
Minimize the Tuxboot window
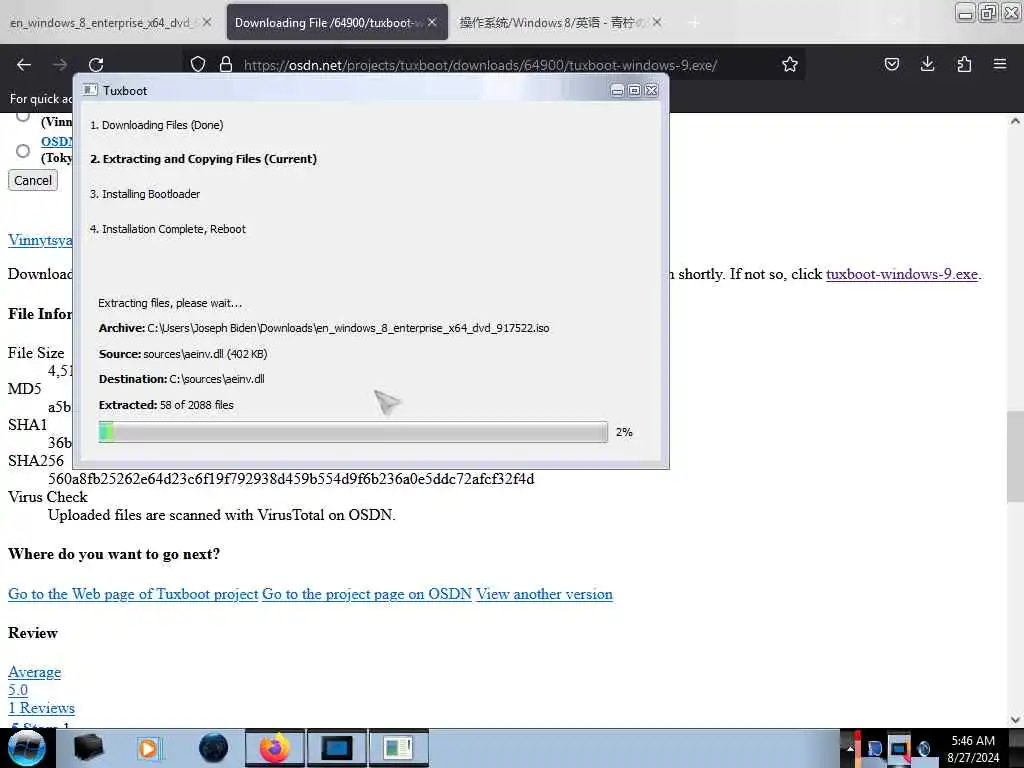point(617,90)
